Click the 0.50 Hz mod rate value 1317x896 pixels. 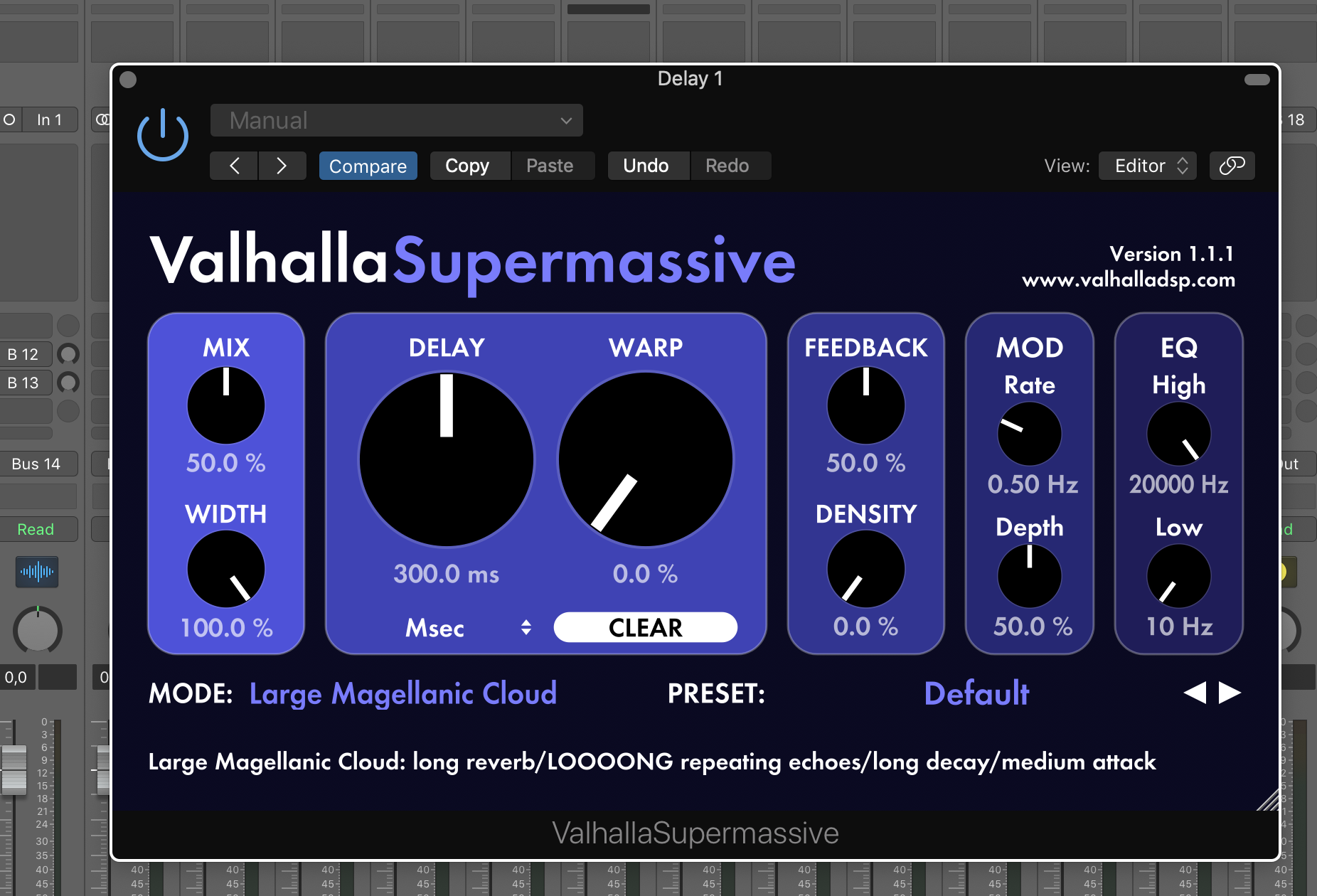[1033, 484]
